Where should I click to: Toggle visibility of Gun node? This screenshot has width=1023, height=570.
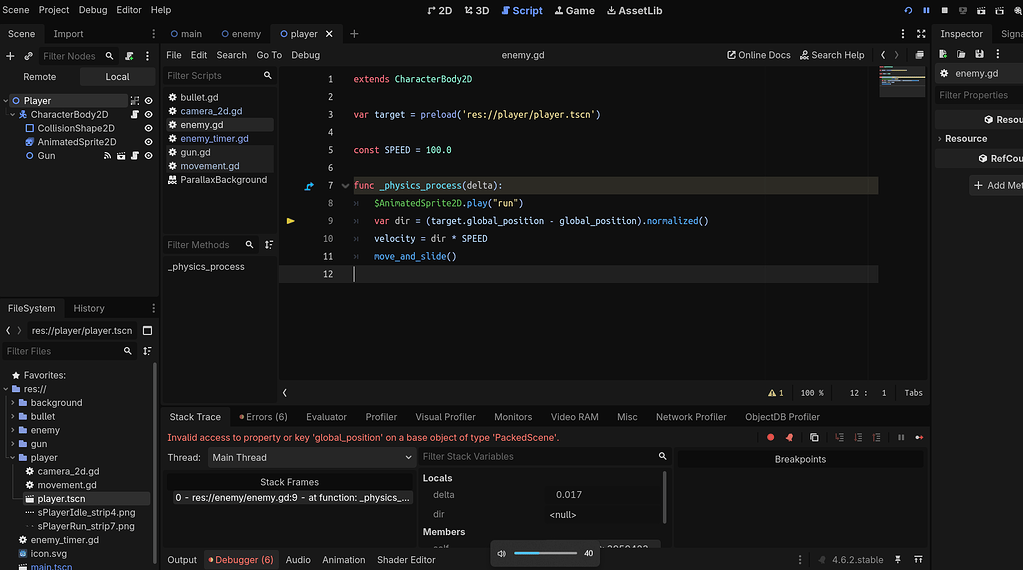[148, 156]
